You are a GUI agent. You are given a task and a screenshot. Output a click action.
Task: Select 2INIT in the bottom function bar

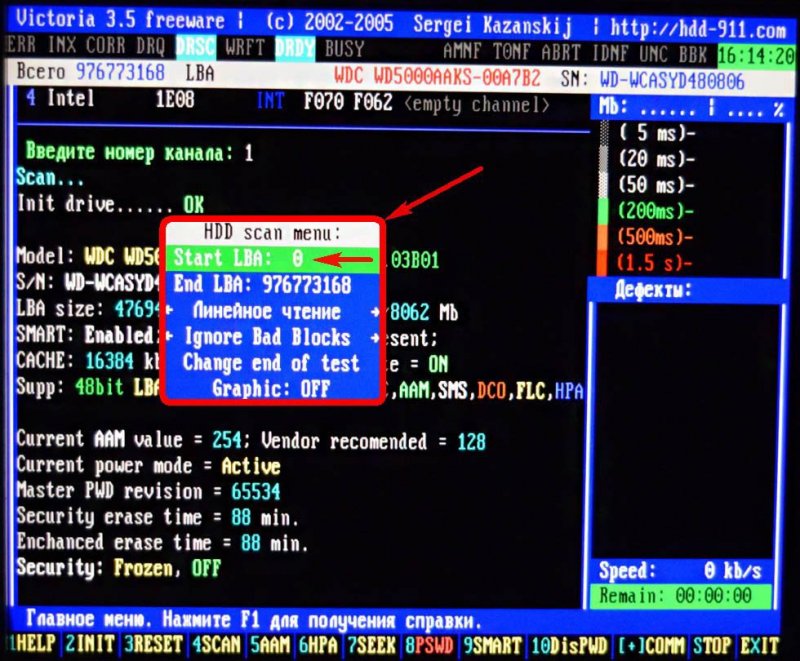[x=90, y=644]
